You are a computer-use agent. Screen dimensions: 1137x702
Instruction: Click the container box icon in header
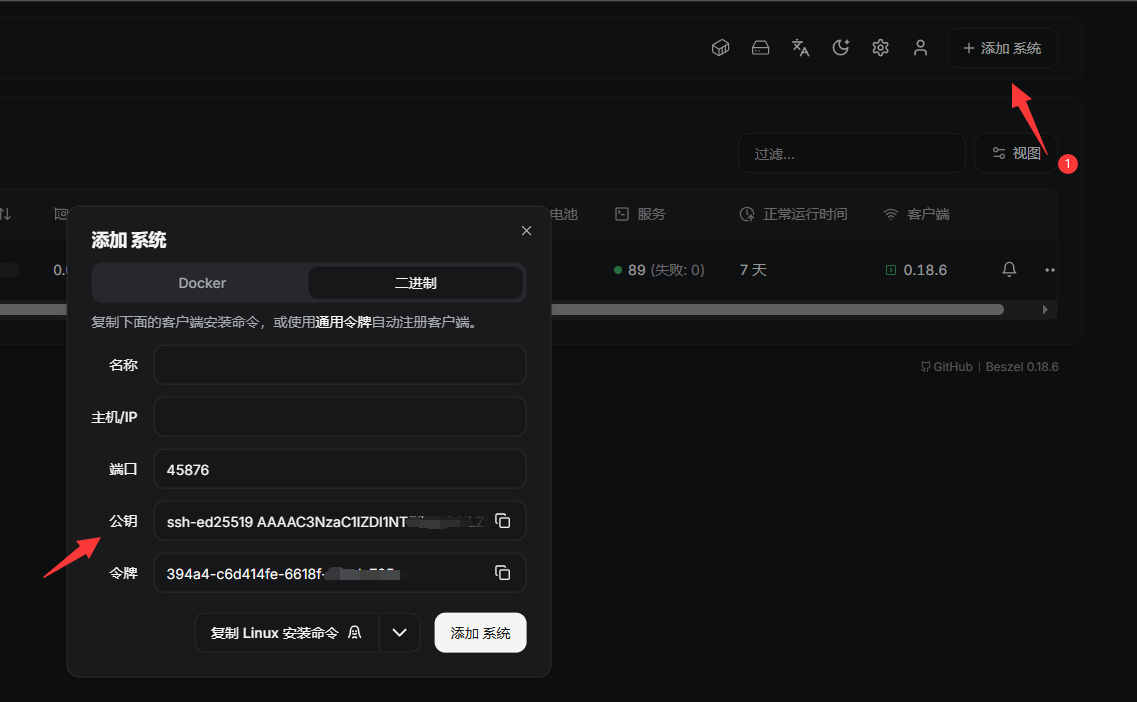[720, 48]
